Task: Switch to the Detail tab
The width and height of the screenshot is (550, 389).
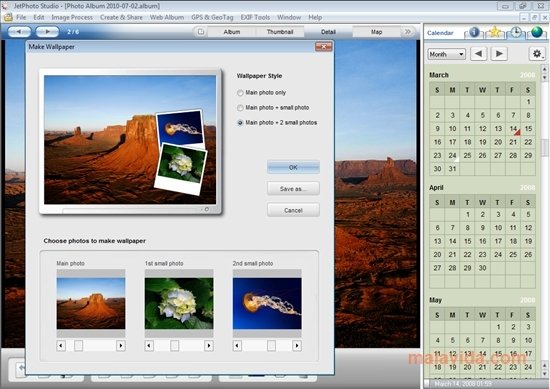Action: (328, 32)
